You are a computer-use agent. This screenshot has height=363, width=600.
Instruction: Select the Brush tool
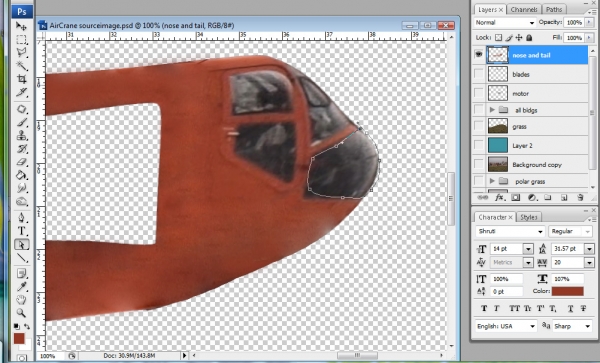point(21,122)
